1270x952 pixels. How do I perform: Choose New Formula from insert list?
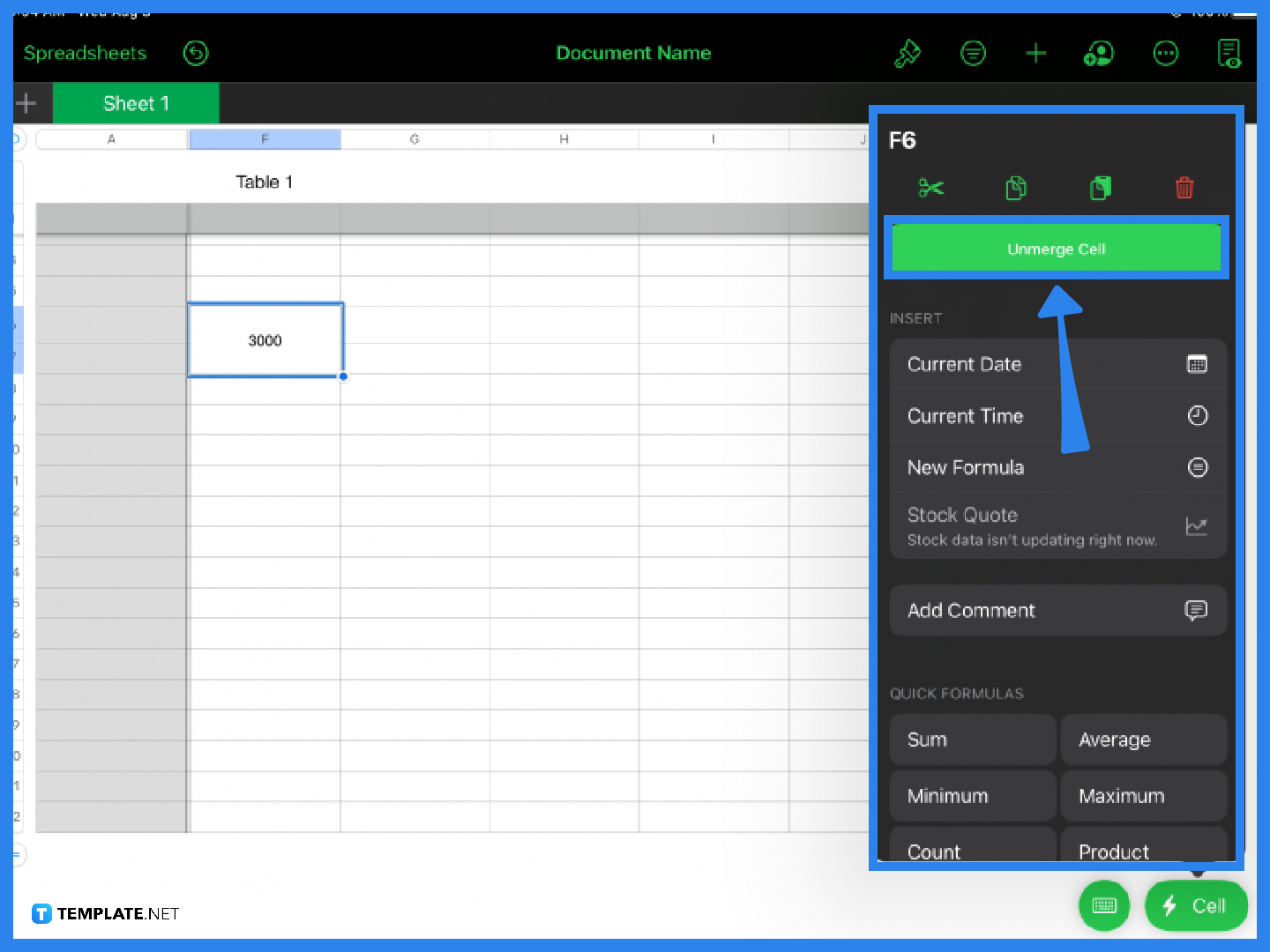[1057, 467]
